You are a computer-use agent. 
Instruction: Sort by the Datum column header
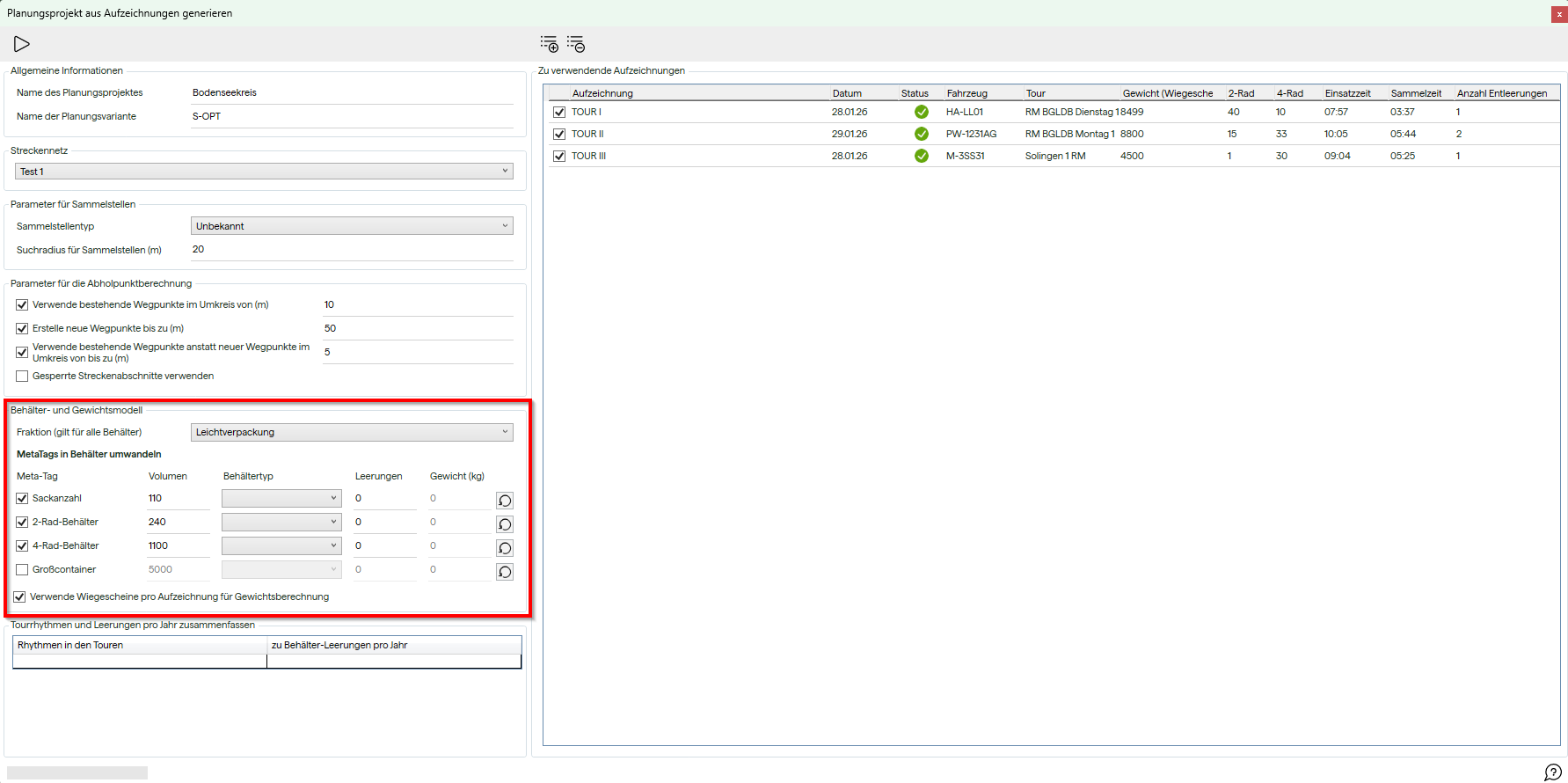(x=847, y=93)
